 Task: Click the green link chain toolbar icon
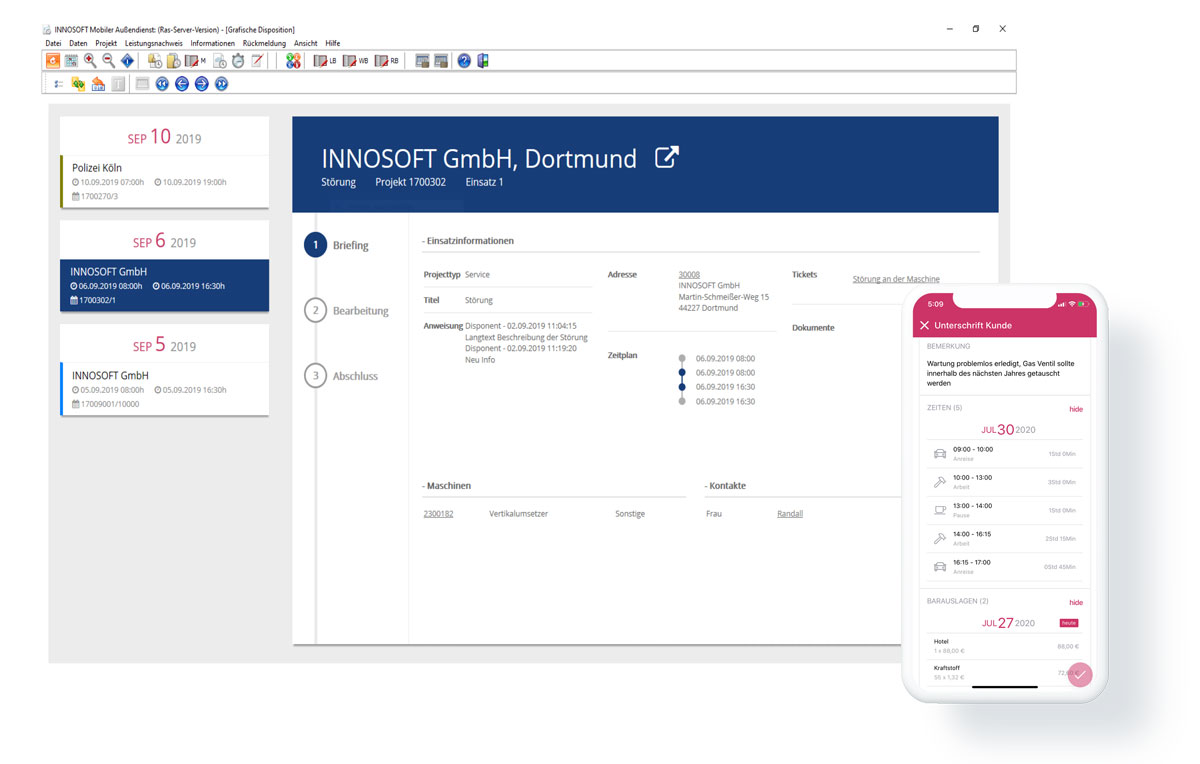pyautogui.click(x=78, y=84)
